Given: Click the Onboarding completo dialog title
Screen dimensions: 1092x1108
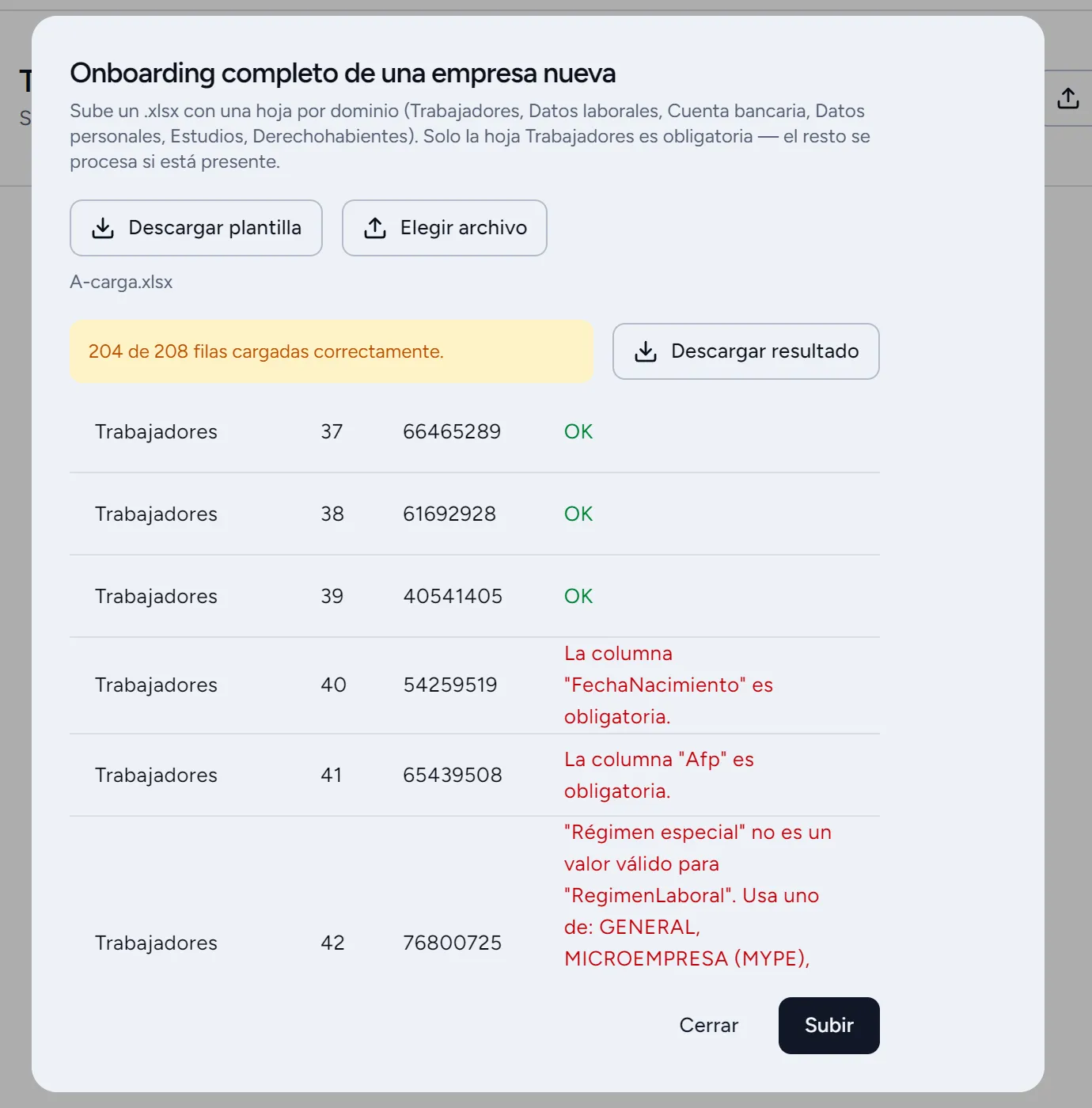Looking at the screenshot, I should pyautogui.click(x=343, y=73).
